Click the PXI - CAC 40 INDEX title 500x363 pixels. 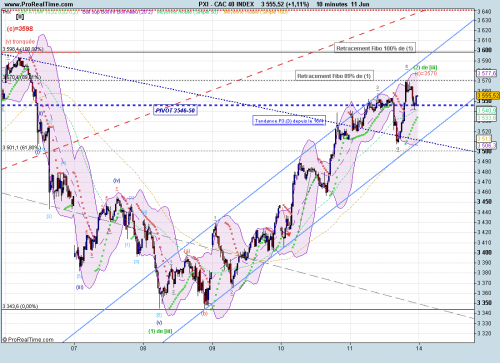(226, 4)
